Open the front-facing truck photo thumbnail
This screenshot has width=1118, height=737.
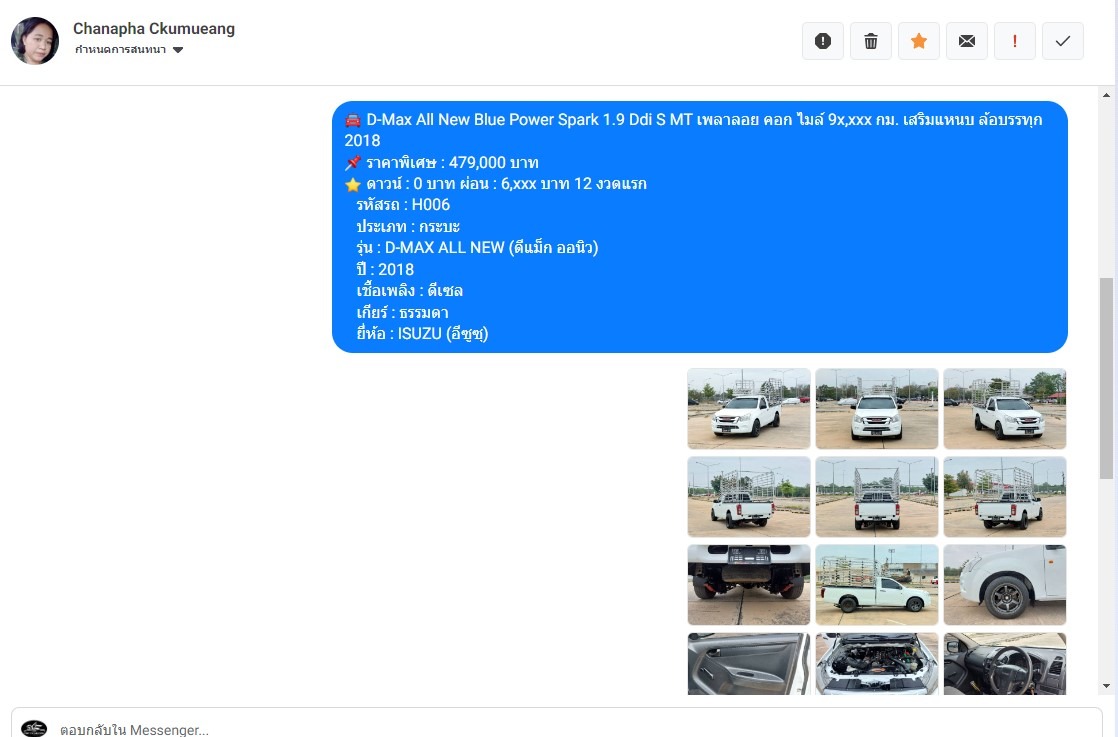(877, 408)
